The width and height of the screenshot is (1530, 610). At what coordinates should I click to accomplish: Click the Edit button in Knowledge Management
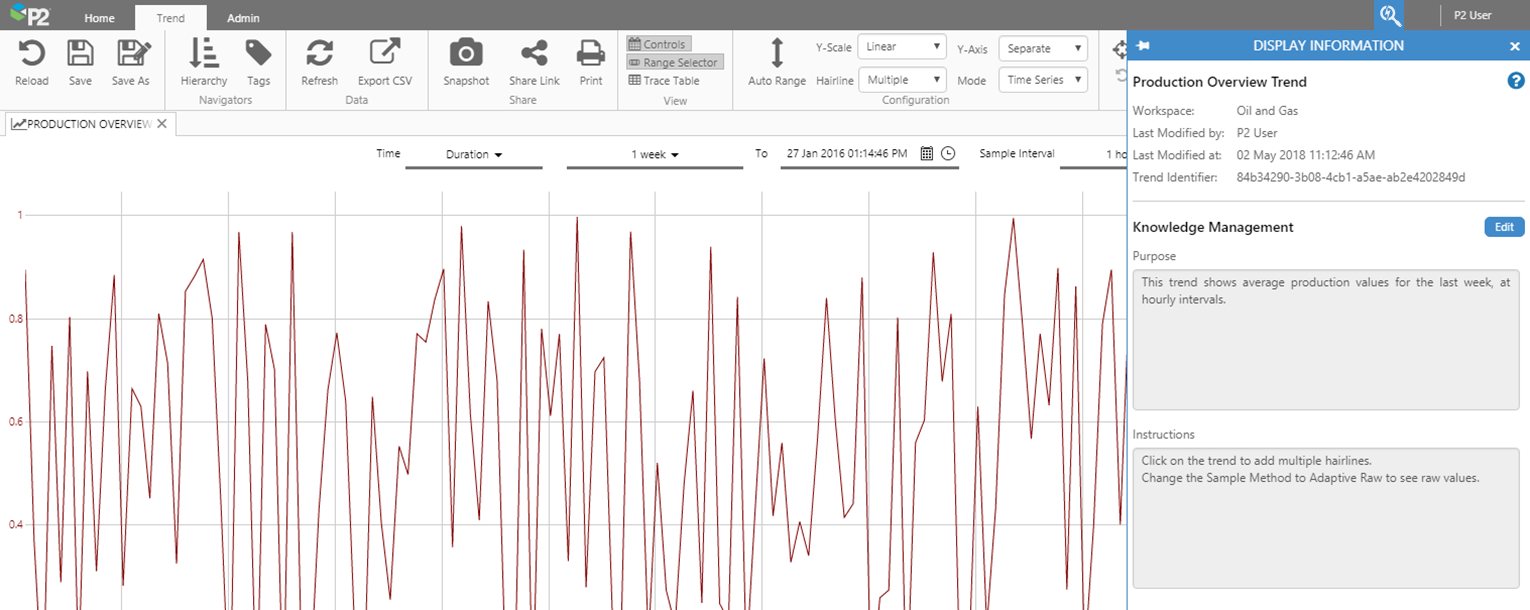[x=1504, y=227]
